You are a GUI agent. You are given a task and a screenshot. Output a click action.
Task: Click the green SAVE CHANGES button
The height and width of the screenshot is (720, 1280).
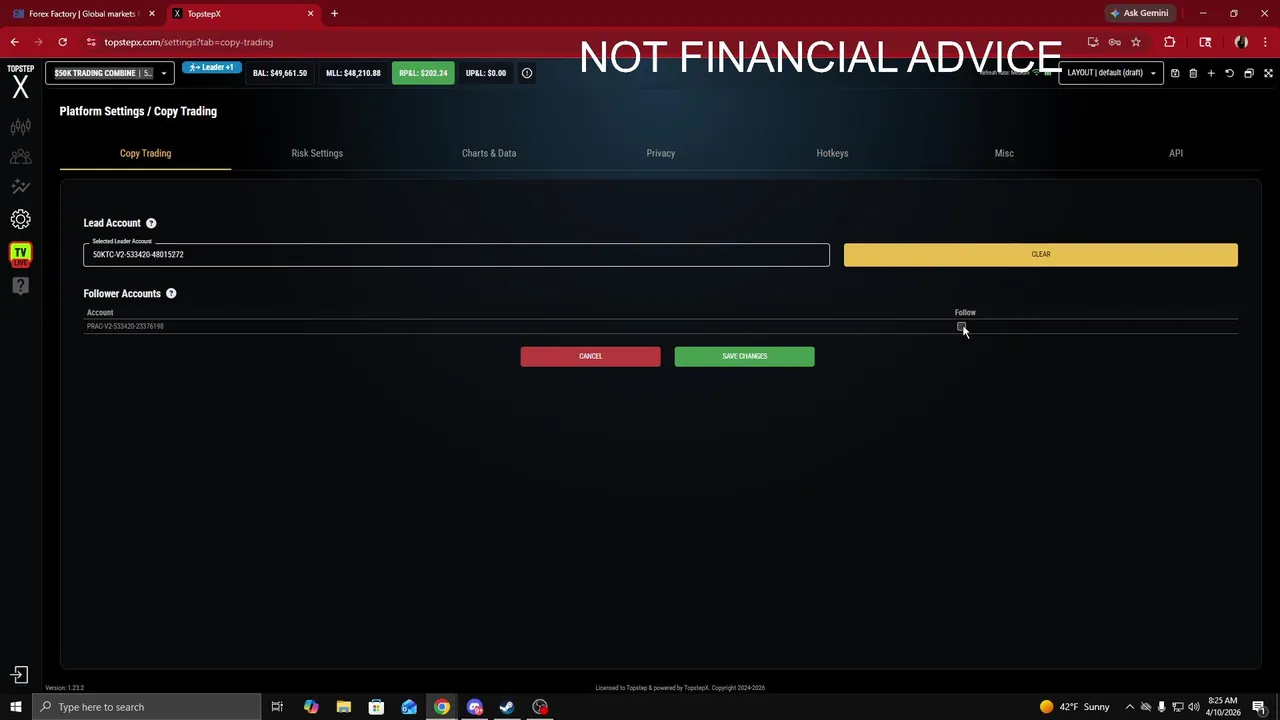pyautogui.click(x=744, y=356)
